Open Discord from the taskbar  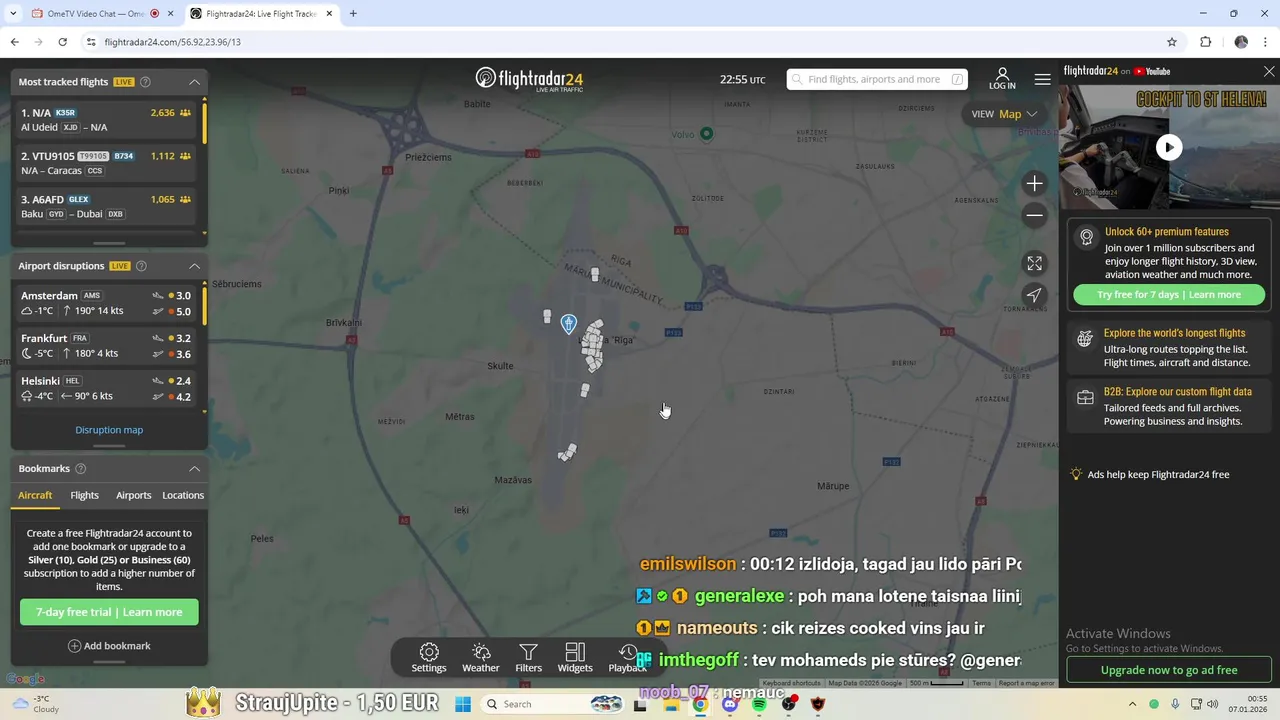click(x=730, y=704)
